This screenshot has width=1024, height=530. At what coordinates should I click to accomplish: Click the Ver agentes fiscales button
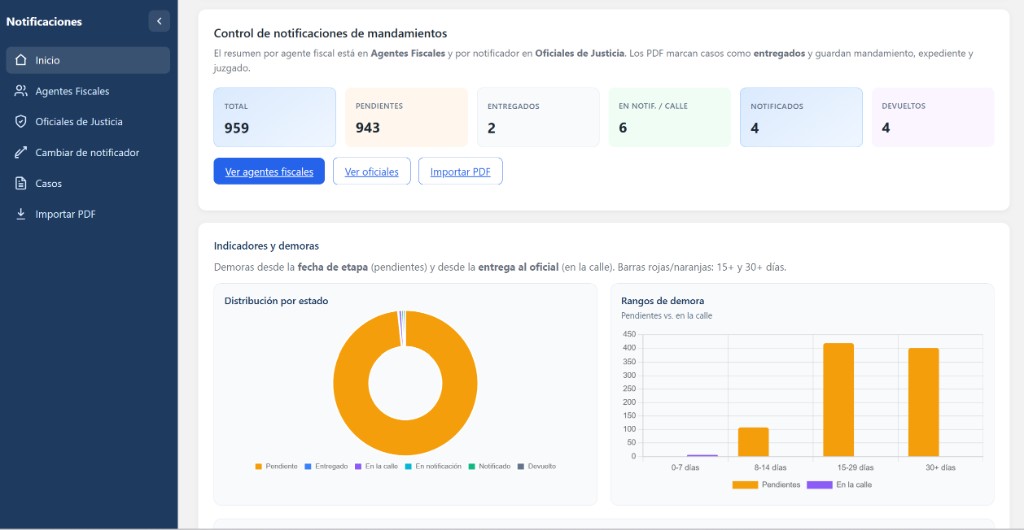point(269,172)
